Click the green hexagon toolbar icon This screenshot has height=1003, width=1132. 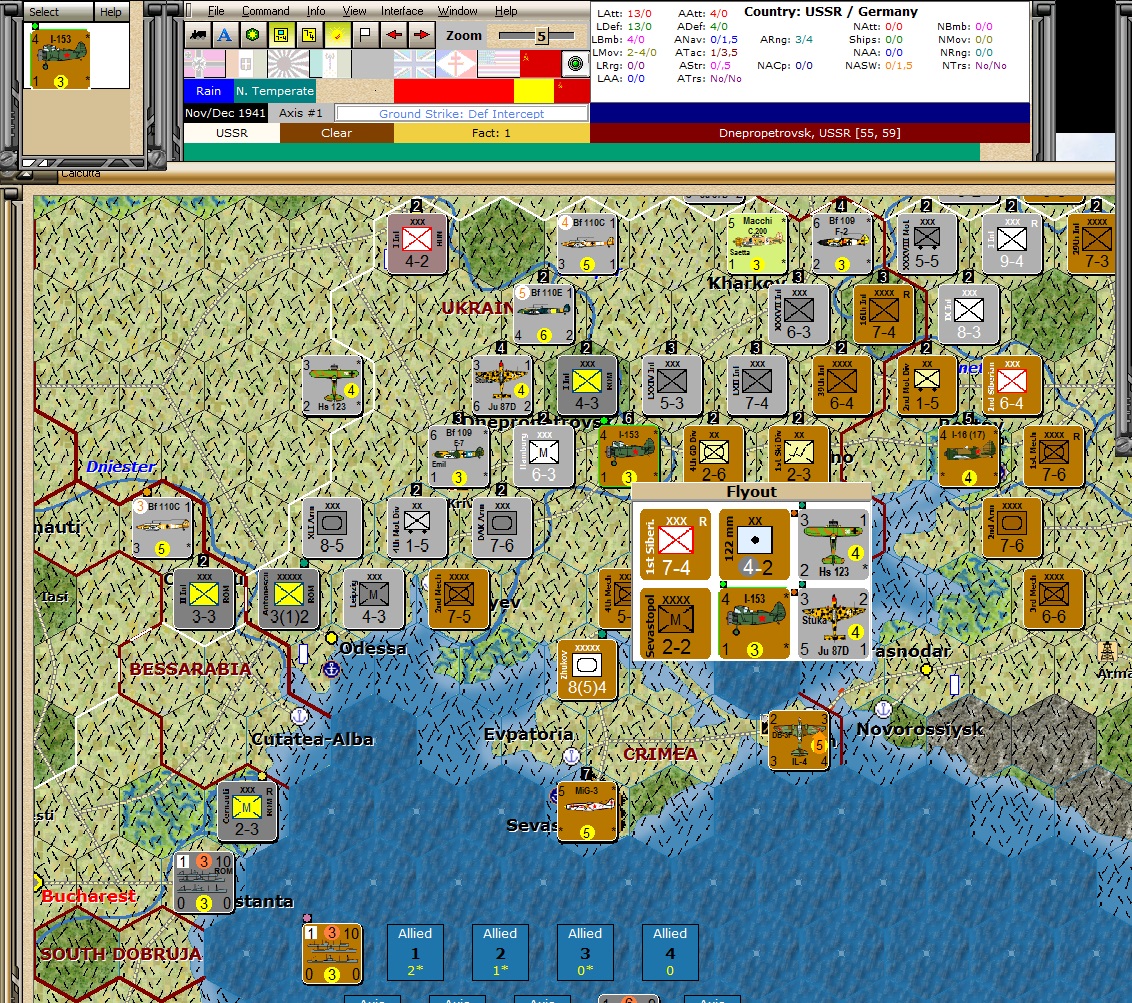[x=253, y=35]
